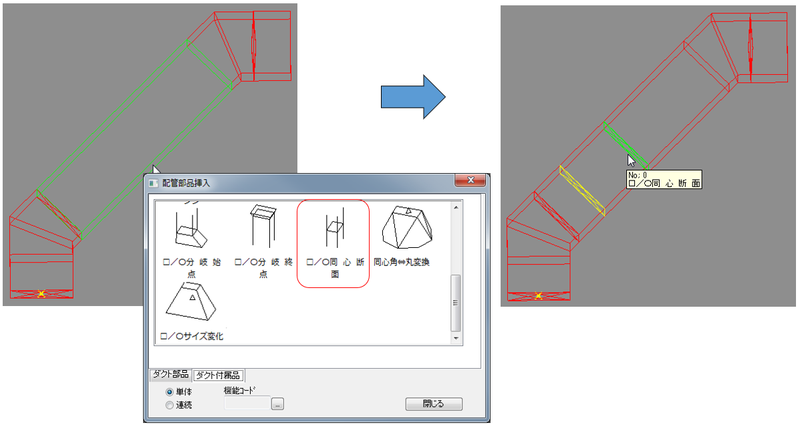Switch to the ダクト部品 tab
The image size is (800, 425).
(169, 375)
